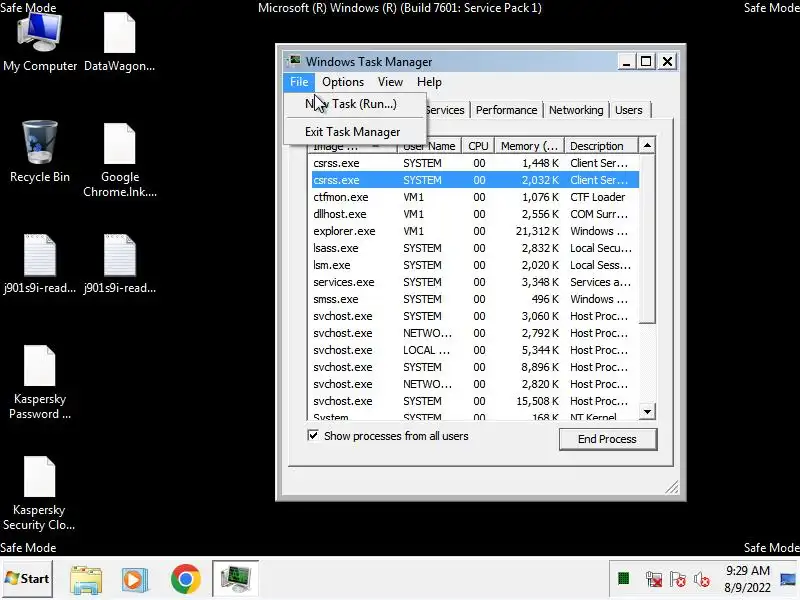Image resolution: width=800 pixels, height=600 pixels.
Task: Select the svchost.exe row using 8,896 K
Action: [474, 367]
